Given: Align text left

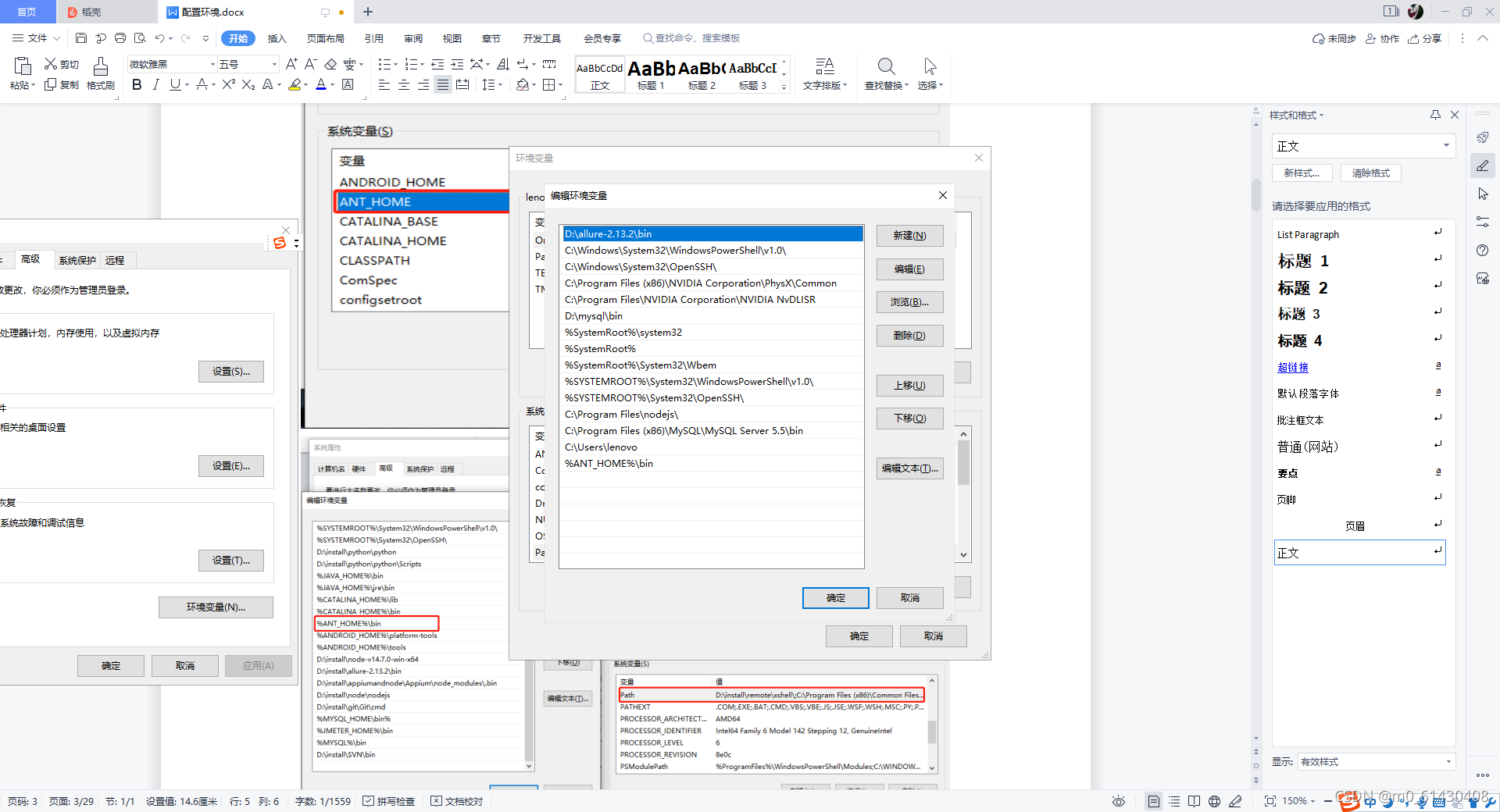Looking at the screenshot, I should (384, 84).
